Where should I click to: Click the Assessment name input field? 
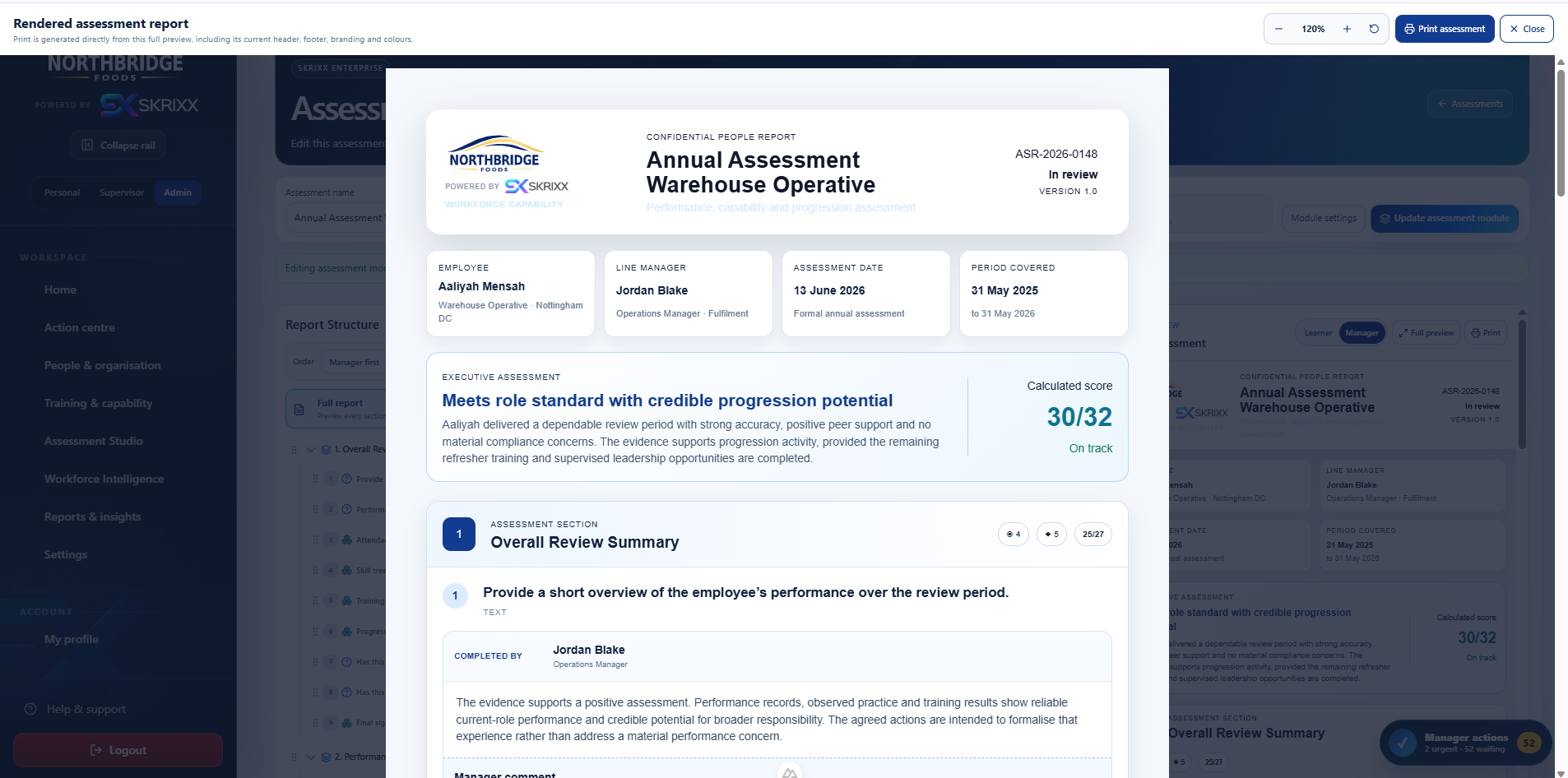[336, 218]
